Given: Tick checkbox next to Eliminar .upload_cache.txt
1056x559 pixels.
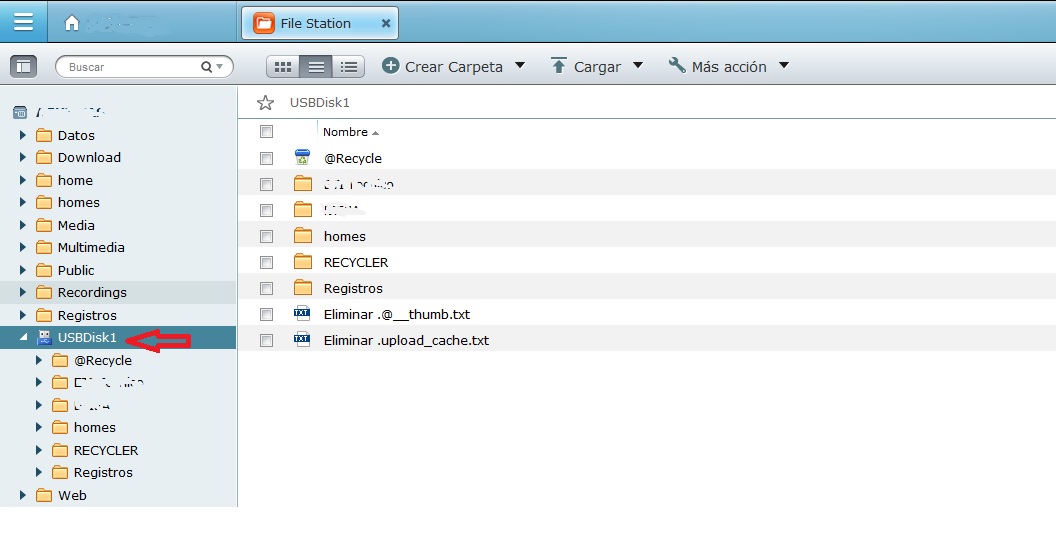Looking at the screenshot, I should (x=266, y=340).
